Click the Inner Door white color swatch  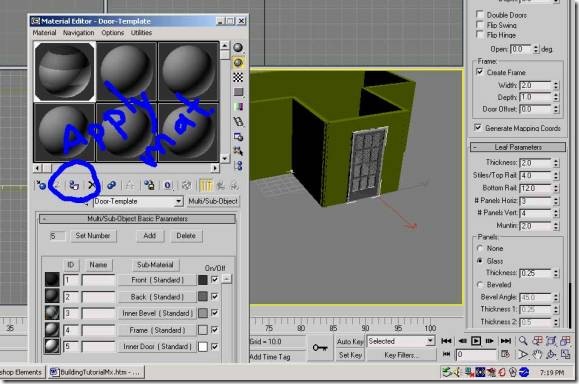[203, 346]
